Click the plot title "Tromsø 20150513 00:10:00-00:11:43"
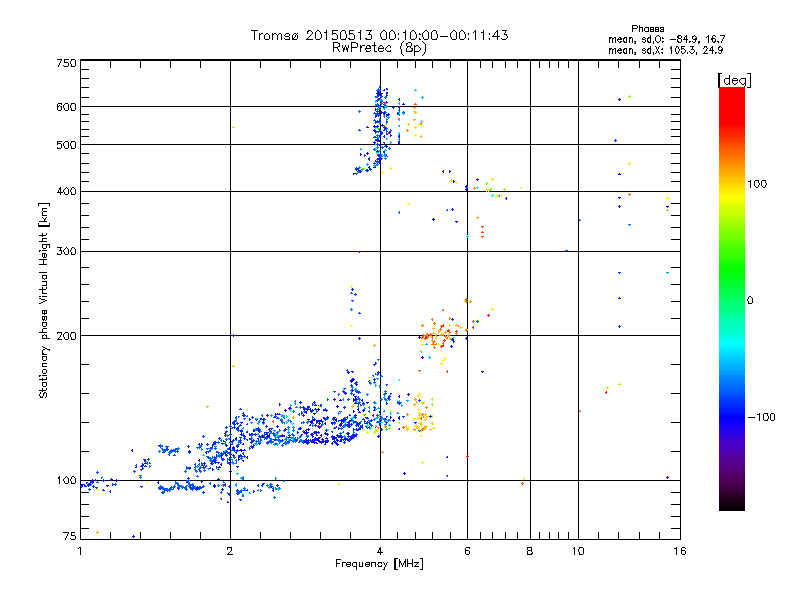The image size is (800, 600). coord(379,35)
